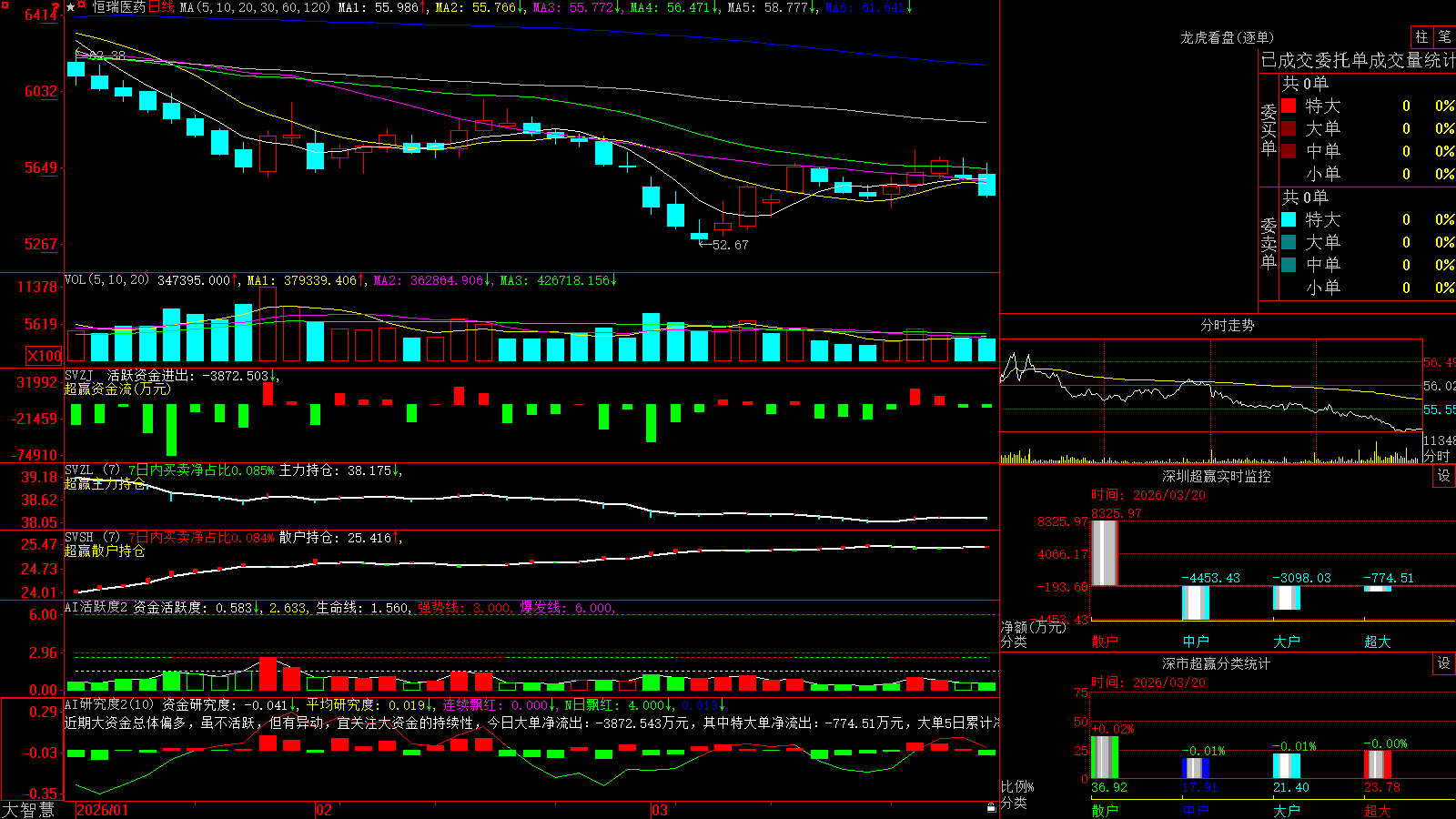Click the lock icon at the timeline's right end
1456x819 pixels.
[x=991, y=808]
